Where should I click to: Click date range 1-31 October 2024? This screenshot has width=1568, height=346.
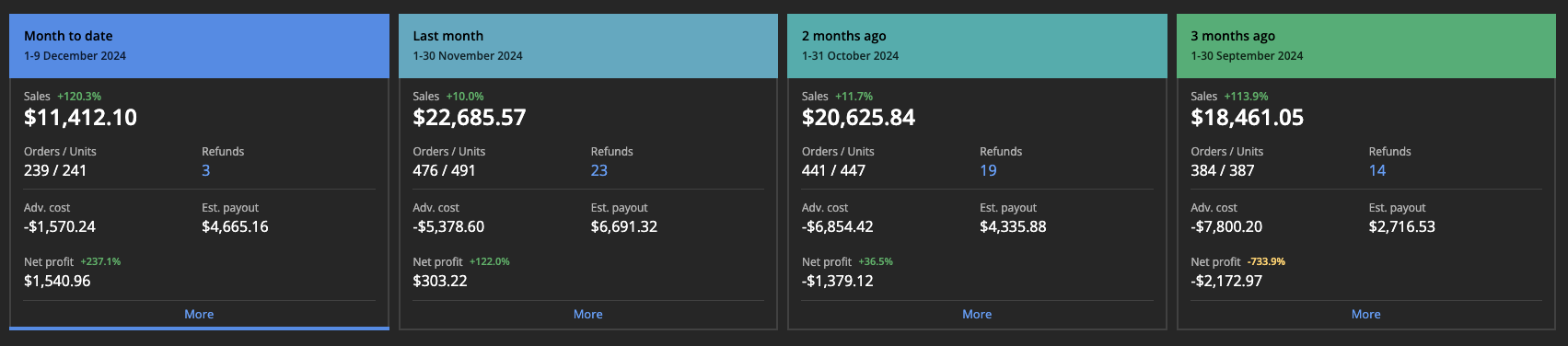tap(850, 56)
